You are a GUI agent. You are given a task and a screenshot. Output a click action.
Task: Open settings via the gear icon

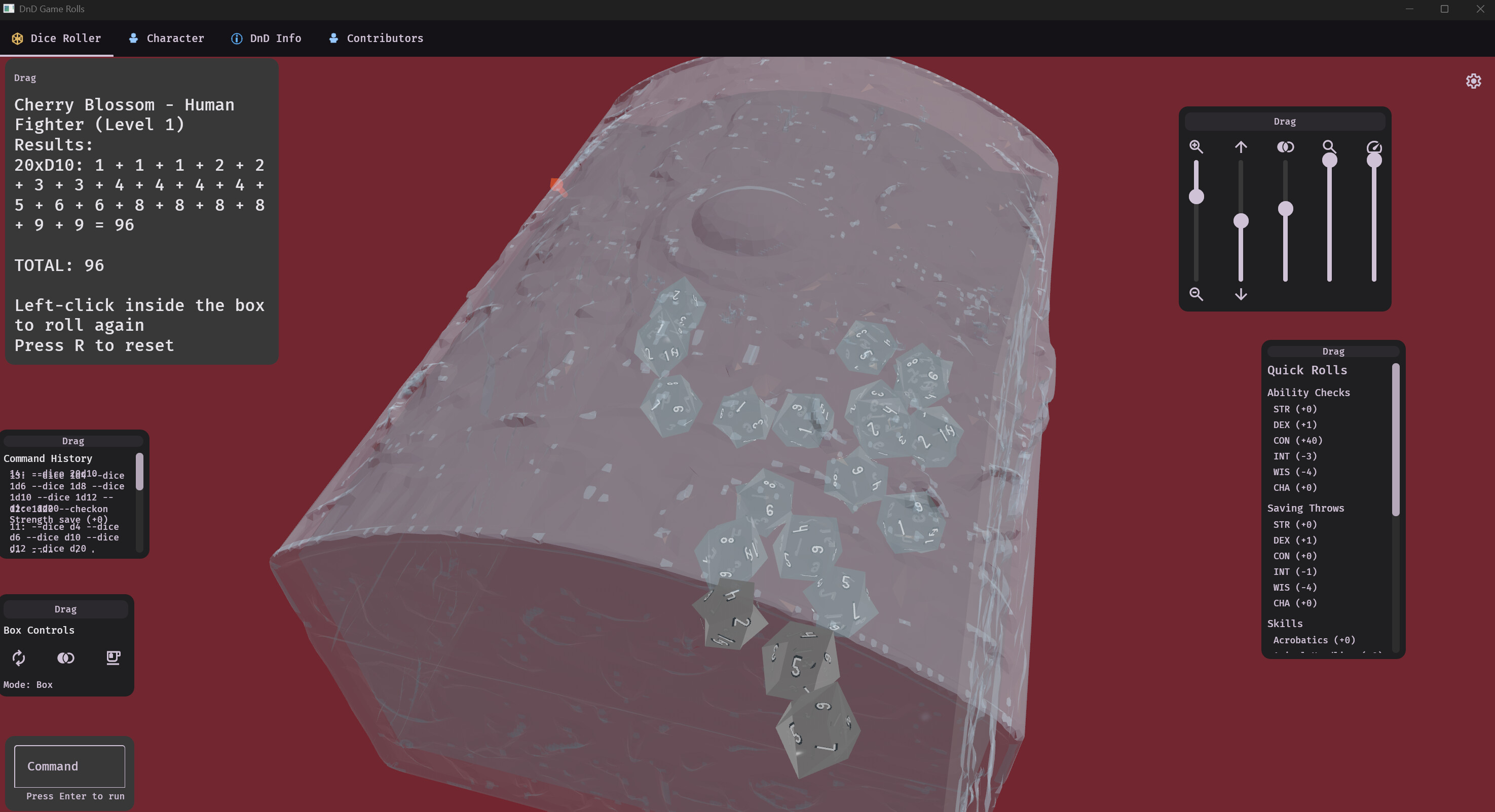(1474, 81)
